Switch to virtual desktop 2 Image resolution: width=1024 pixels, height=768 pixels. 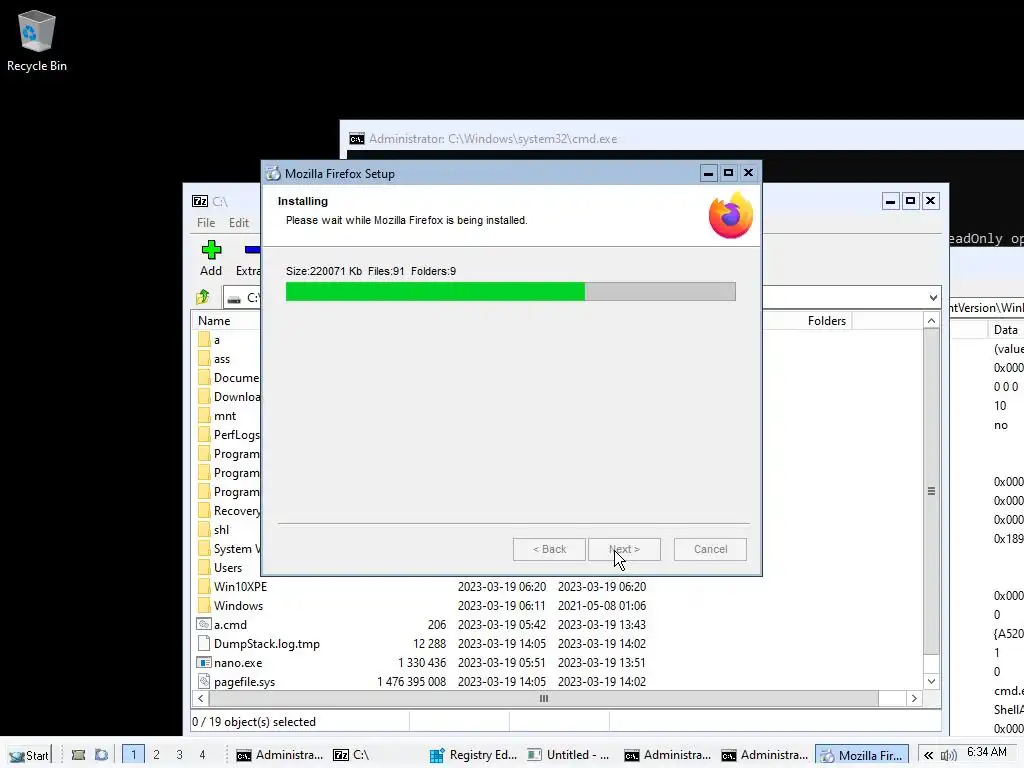click(x=156, y=755)
